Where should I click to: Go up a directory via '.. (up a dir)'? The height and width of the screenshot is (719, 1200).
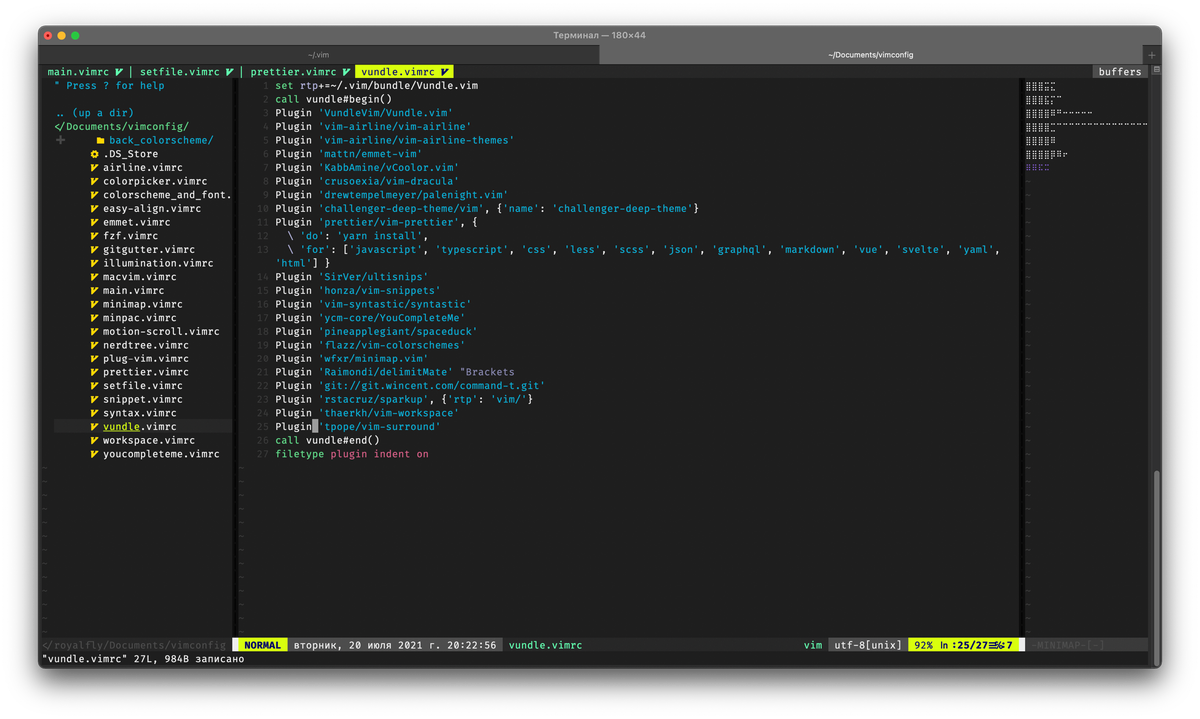tap(95, 113)
